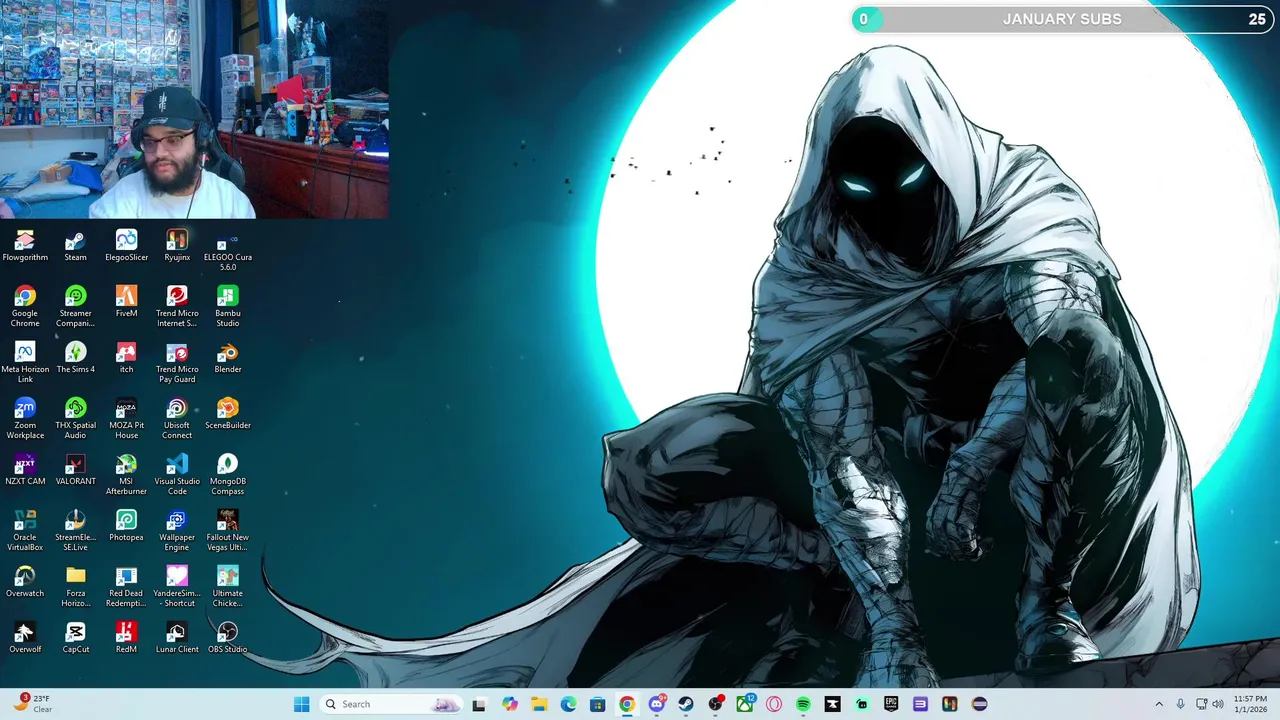Open the YandereSim Shortcut icon
This screenshot has height=720, width=1280.
177,587
